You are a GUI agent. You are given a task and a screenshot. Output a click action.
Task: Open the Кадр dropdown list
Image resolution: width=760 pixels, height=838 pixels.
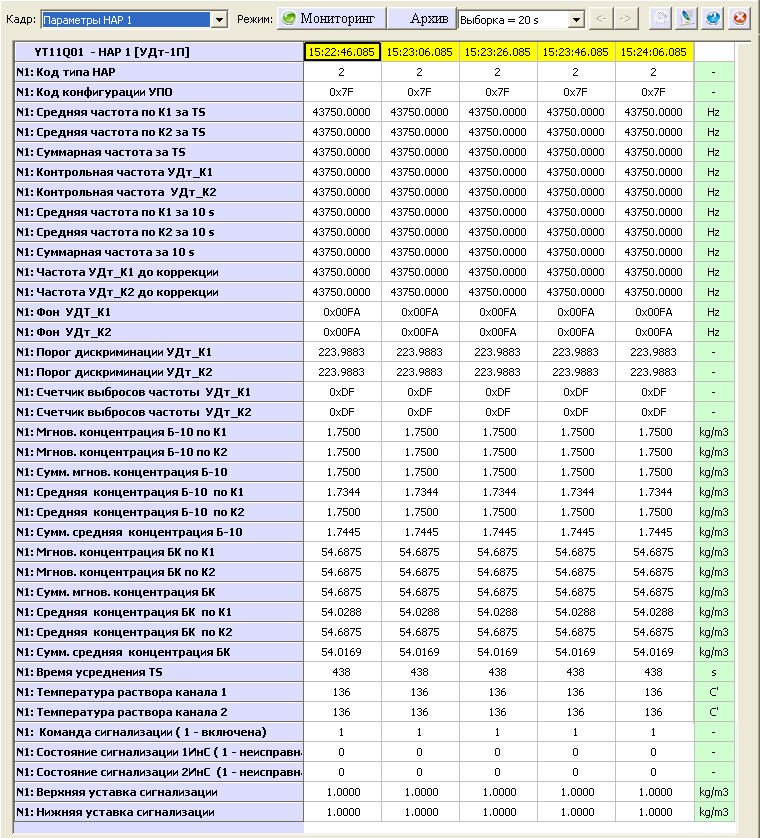[219, 19]
